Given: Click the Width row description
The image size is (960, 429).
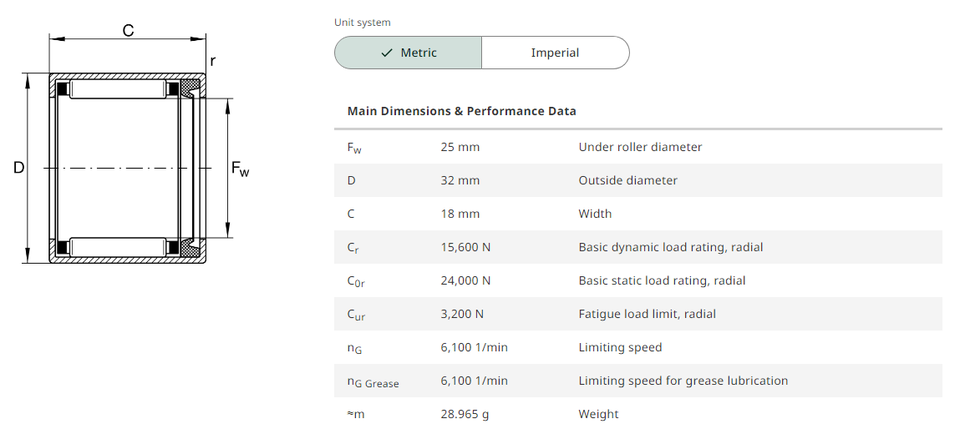Looking at the screenshot, I should tap(595, 214).
